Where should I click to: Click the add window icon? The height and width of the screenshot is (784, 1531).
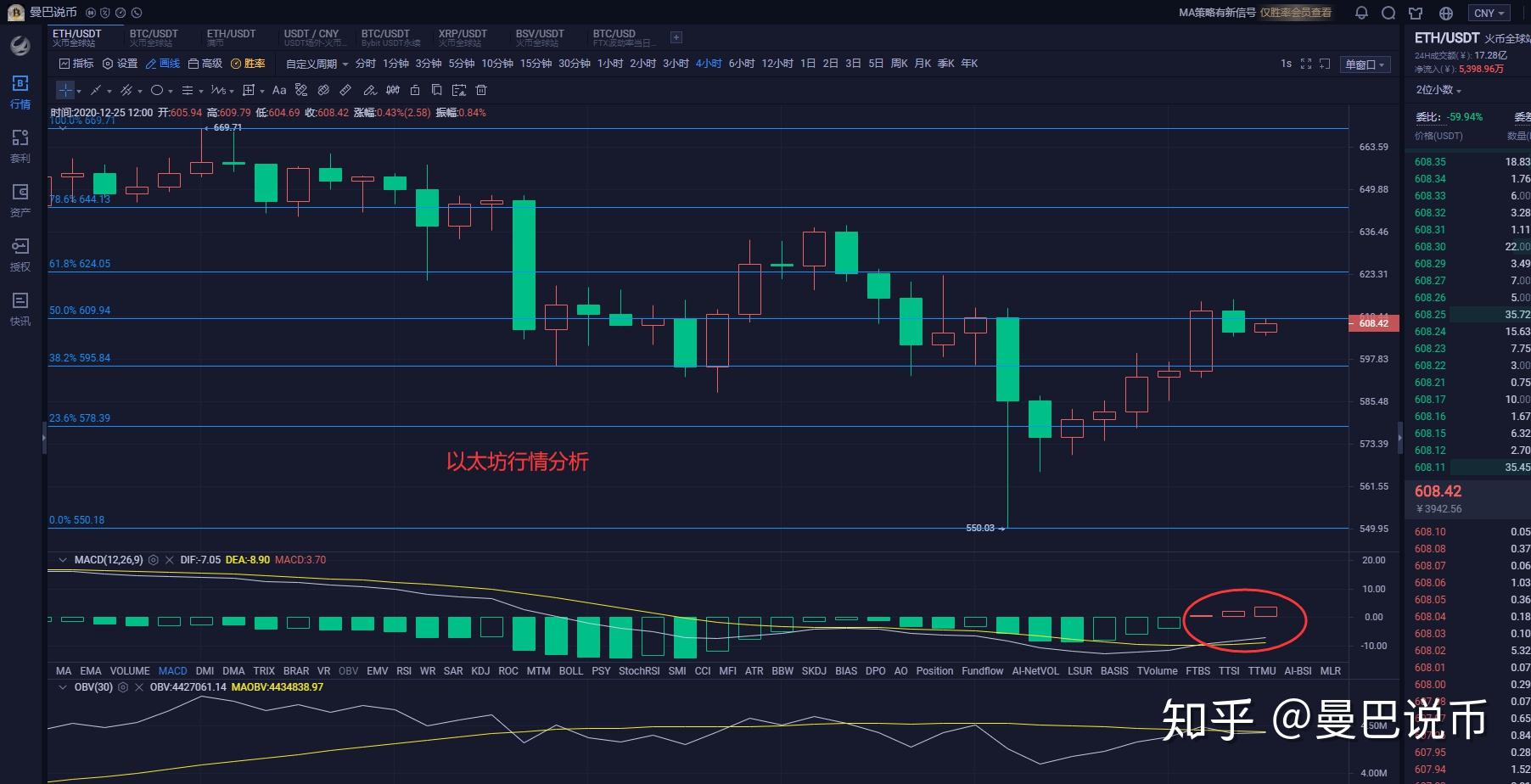pos(1325,64)
